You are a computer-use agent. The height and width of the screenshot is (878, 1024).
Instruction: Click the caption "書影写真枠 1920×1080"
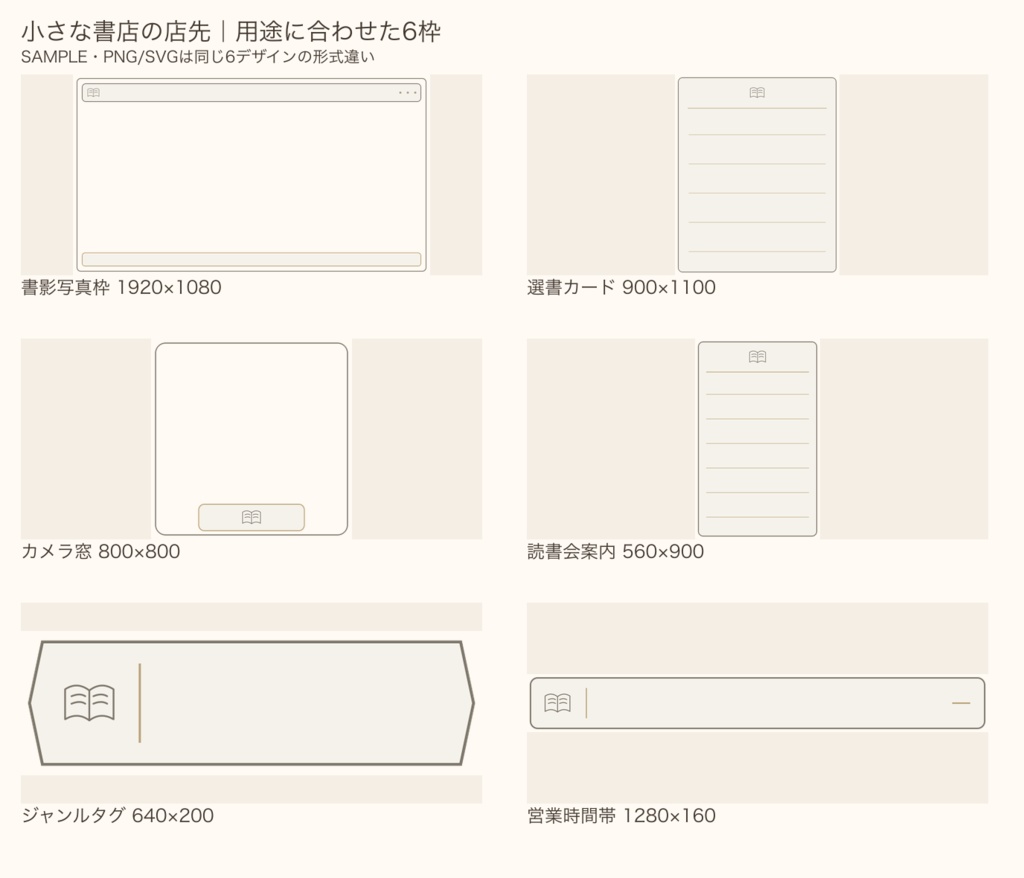pyautogui.click(x=121, y=287)
